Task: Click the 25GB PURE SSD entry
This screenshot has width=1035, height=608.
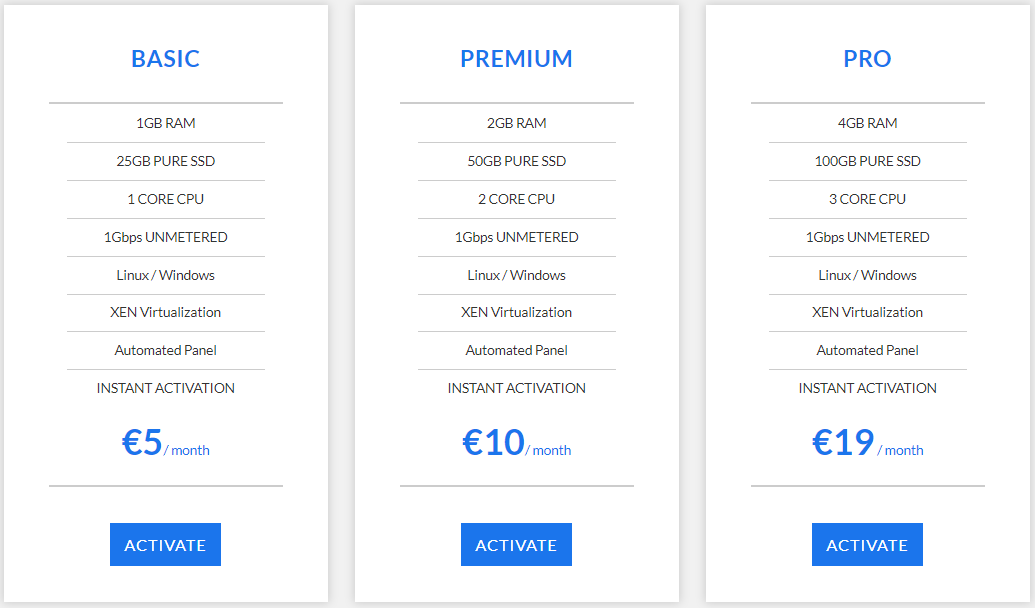Action: 166,161
